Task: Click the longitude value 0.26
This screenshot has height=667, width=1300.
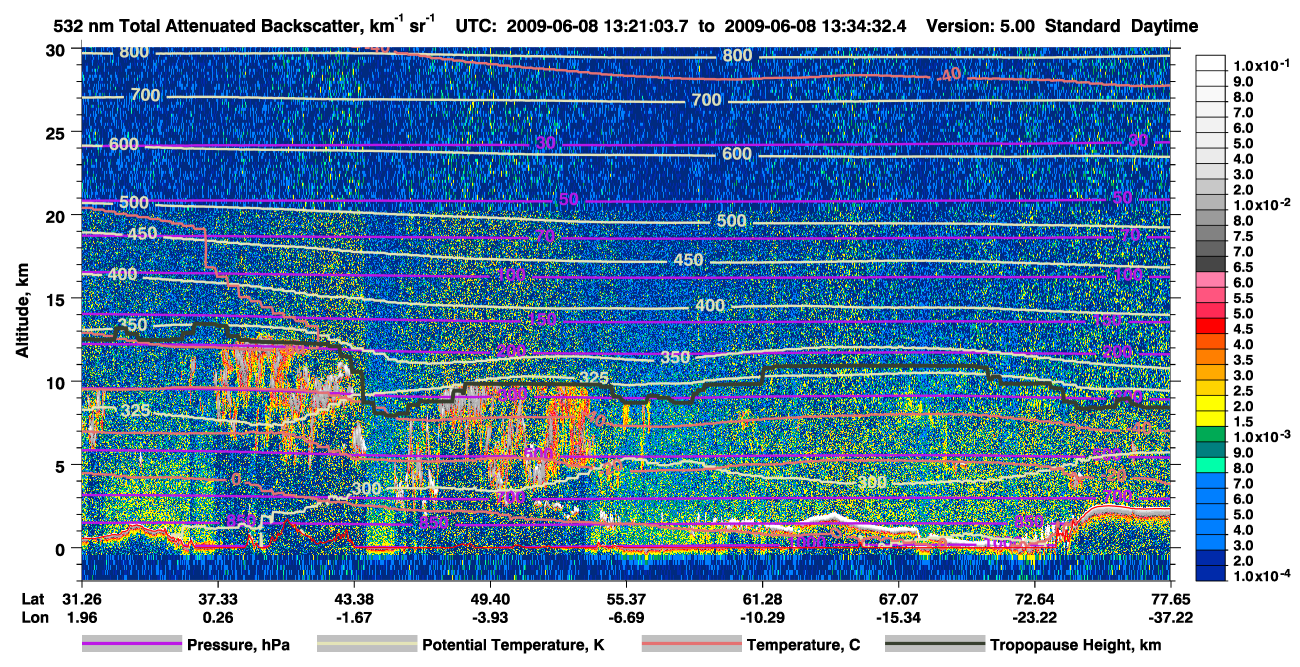Action: click(217, 617)
